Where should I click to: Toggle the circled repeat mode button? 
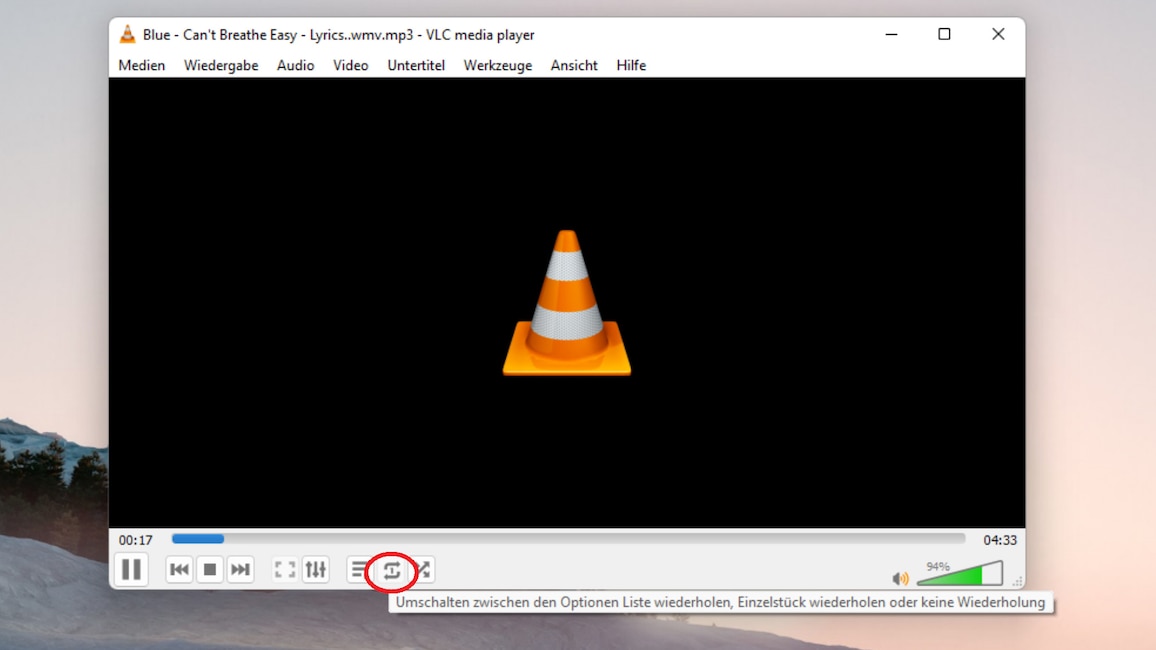391,569
